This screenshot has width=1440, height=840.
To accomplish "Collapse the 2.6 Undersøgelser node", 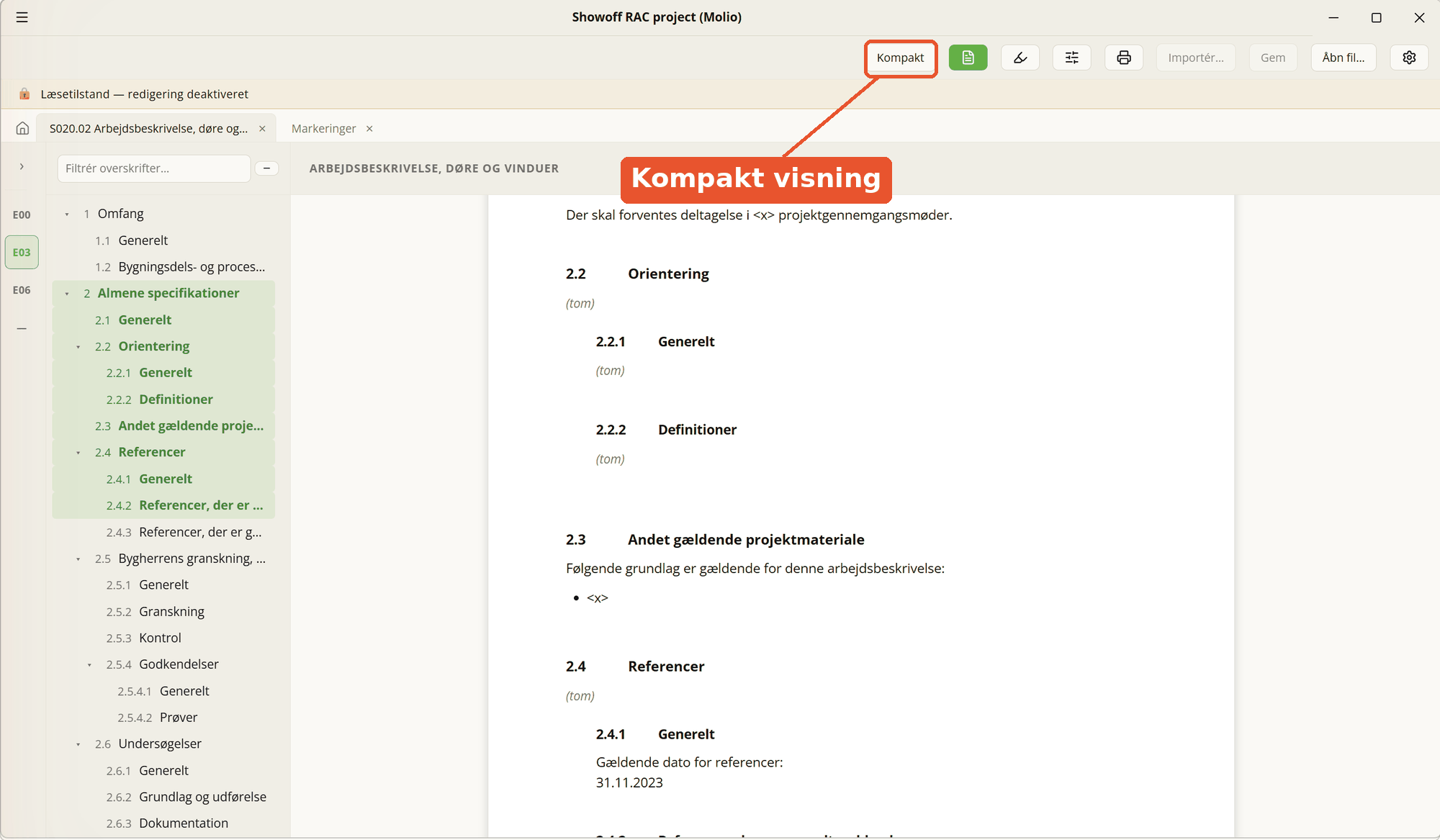I will 78,744.
